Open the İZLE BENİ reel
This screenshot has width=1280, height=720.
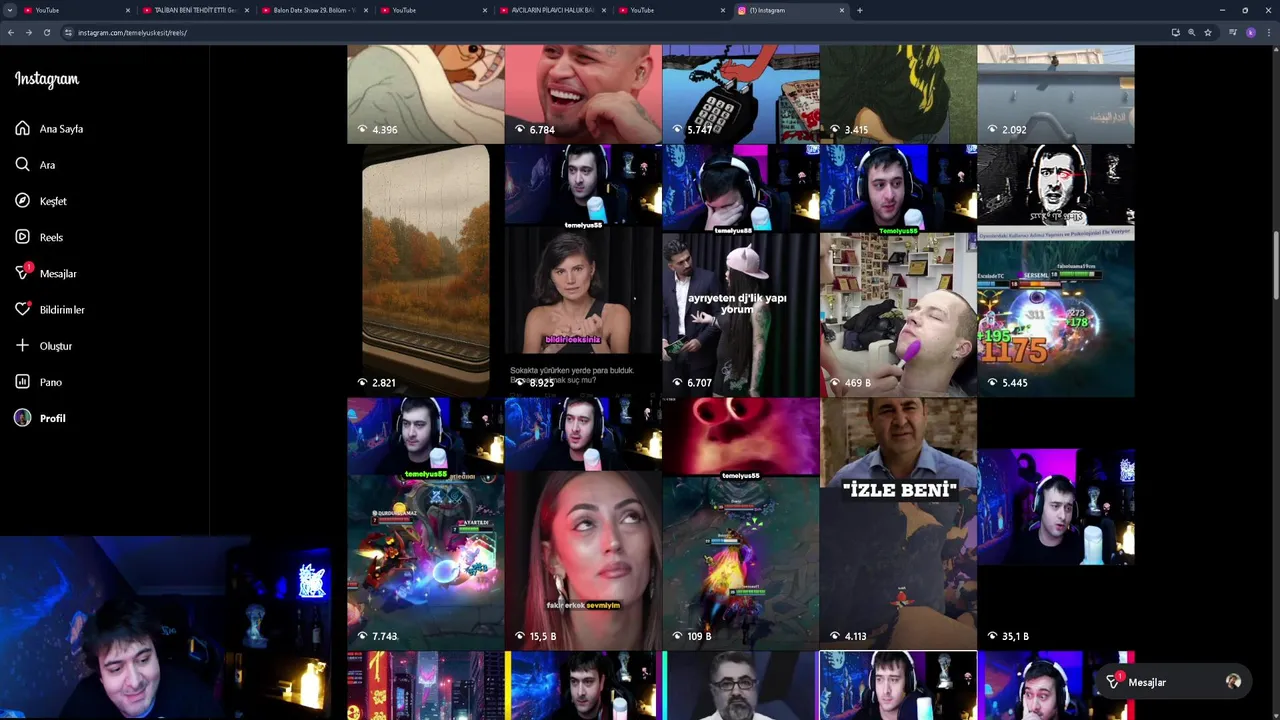(898, 524)
